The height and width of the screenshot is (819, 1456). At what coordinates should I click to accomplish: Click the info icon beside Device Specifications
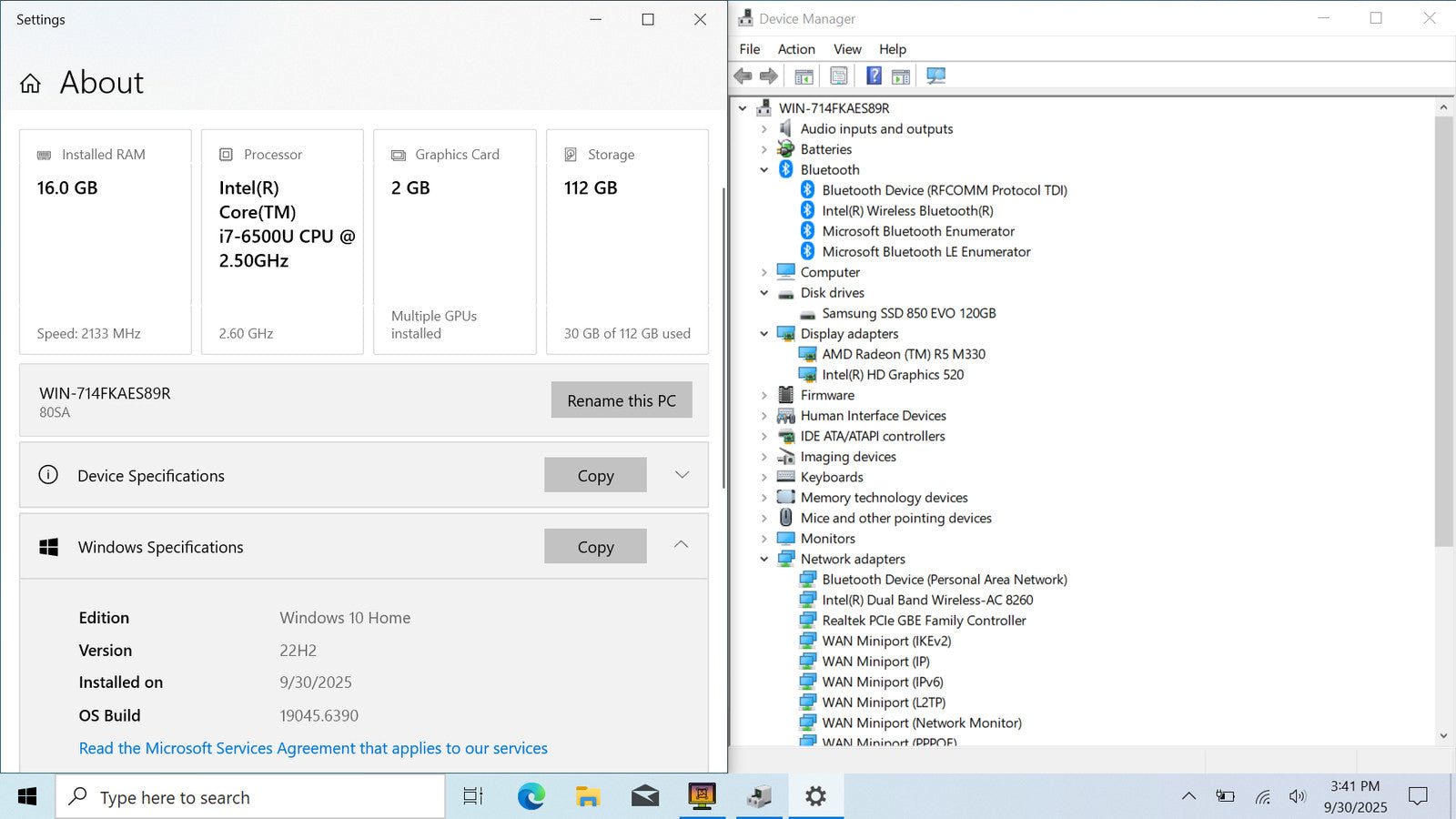[48, 475]
